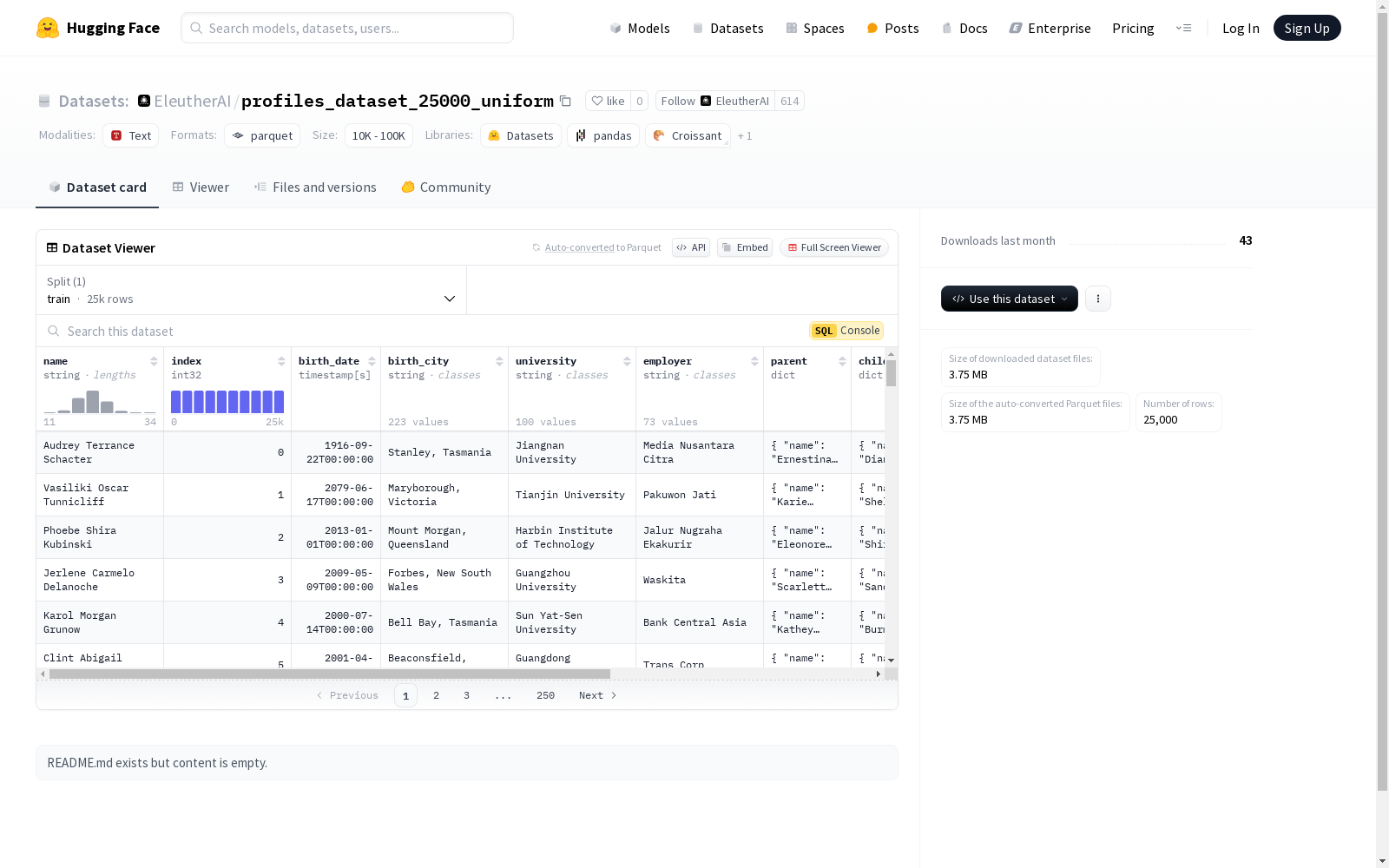
Task: Open the Docs page
Action: click(x=964, y=28)
